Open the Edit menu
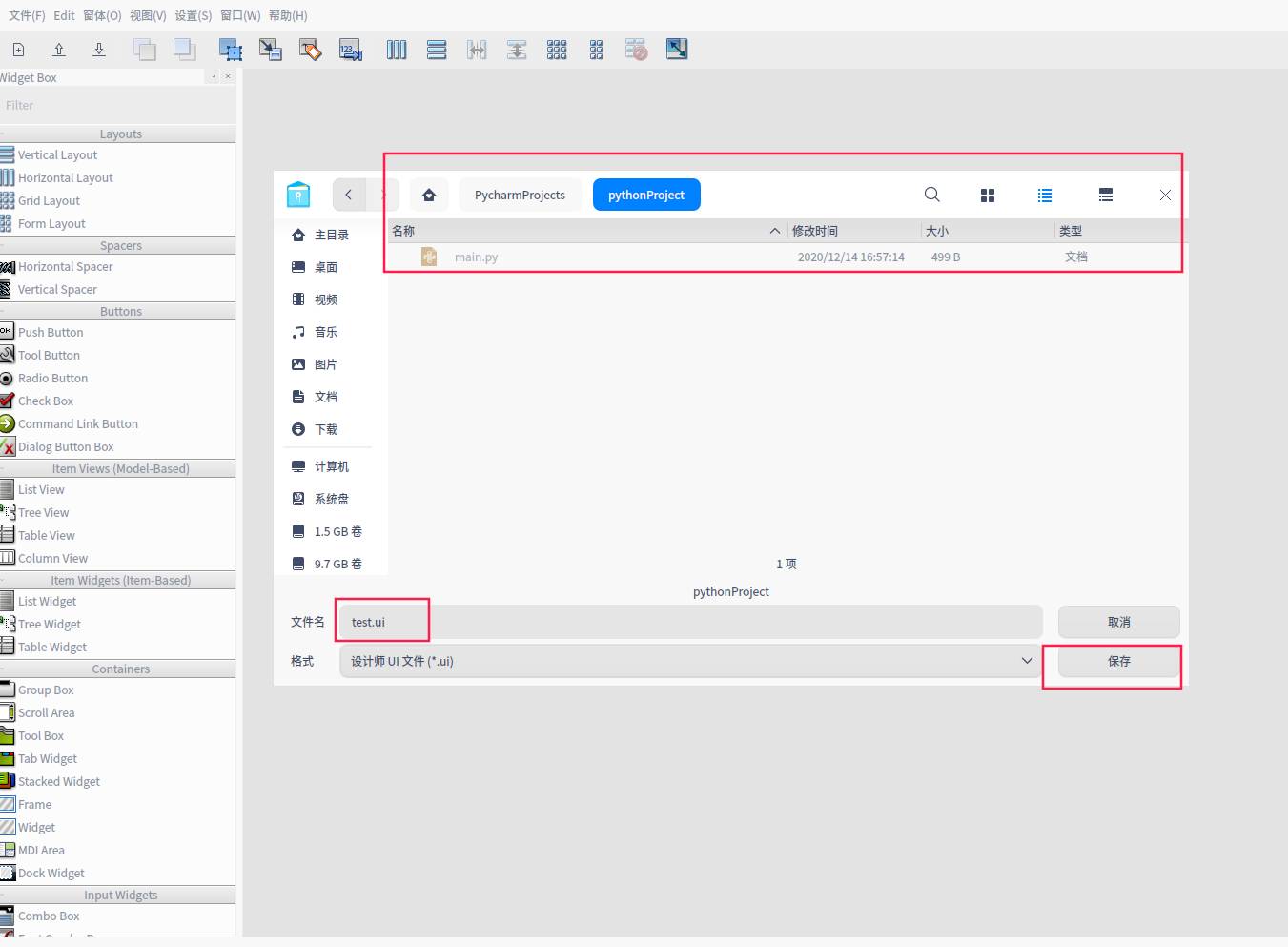The height and width of the screenshot is (947, 1288). coord(63,15)
